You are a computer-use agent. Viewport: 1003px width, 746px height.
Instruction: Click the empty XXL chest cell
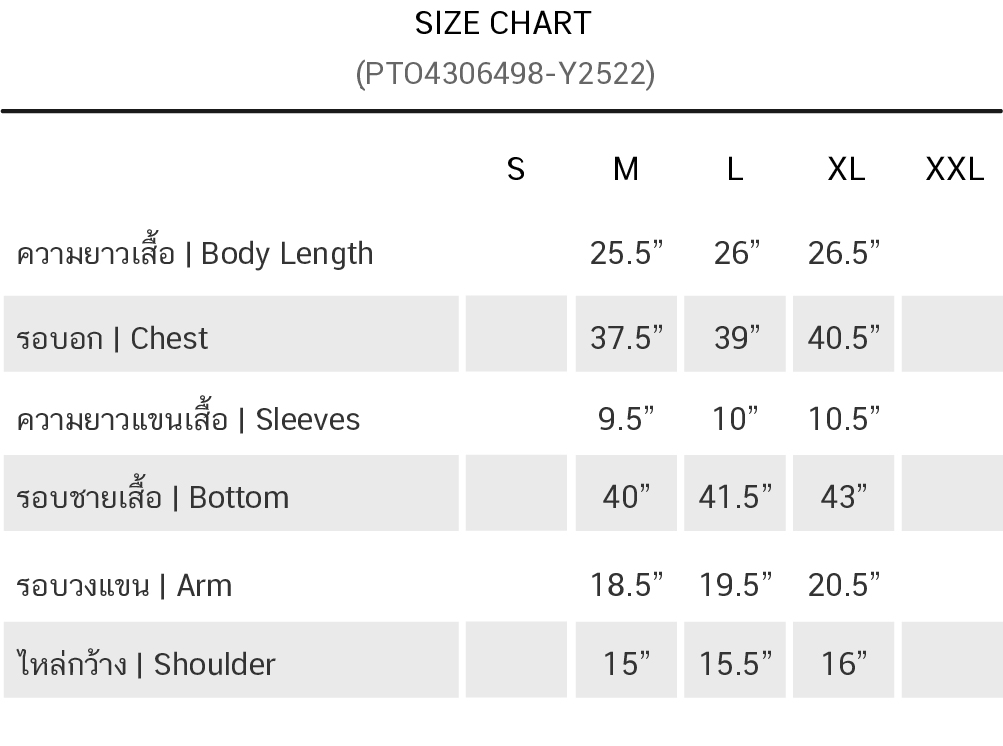coord(951,335)
